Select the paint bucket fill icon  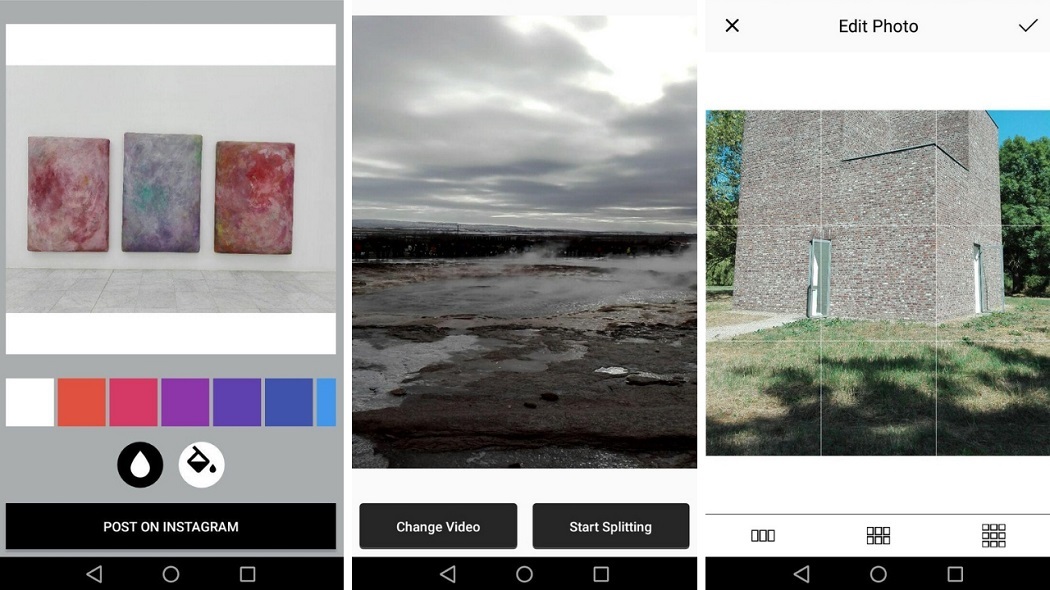(202, 464)
